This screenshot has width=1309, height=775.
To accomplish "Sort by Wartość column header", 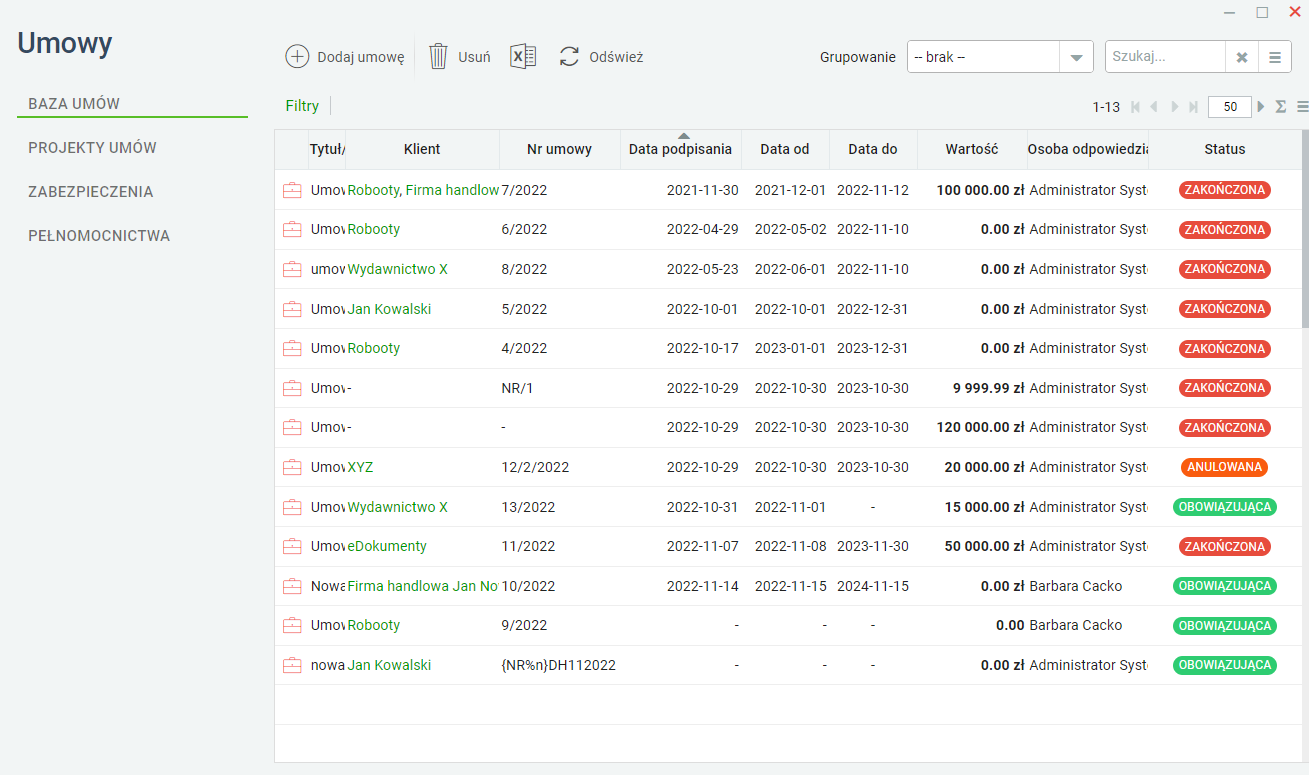I will point(972,149).
